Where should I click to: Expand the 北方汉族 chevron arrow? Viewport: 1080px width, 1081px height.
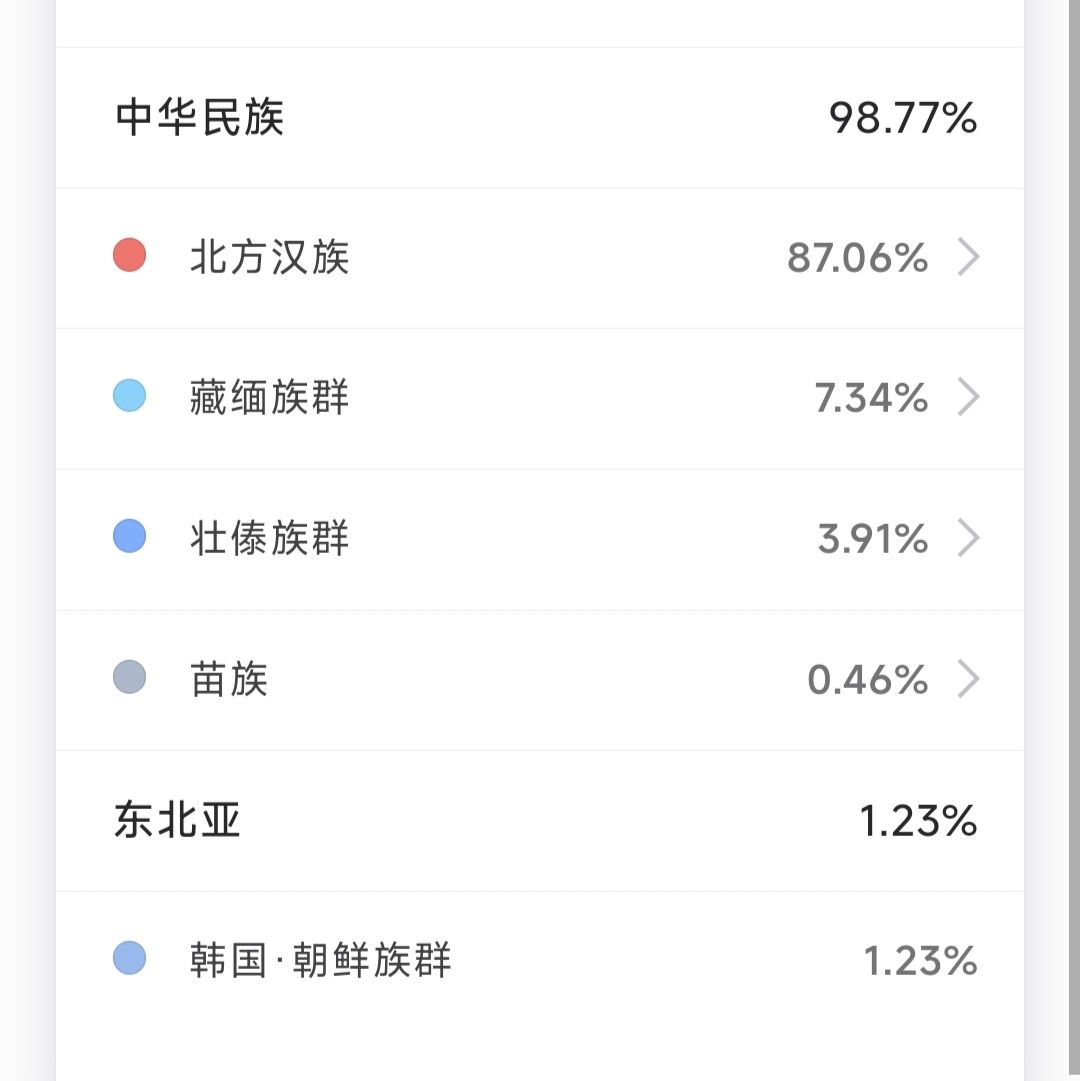click(x=967, y=258)
